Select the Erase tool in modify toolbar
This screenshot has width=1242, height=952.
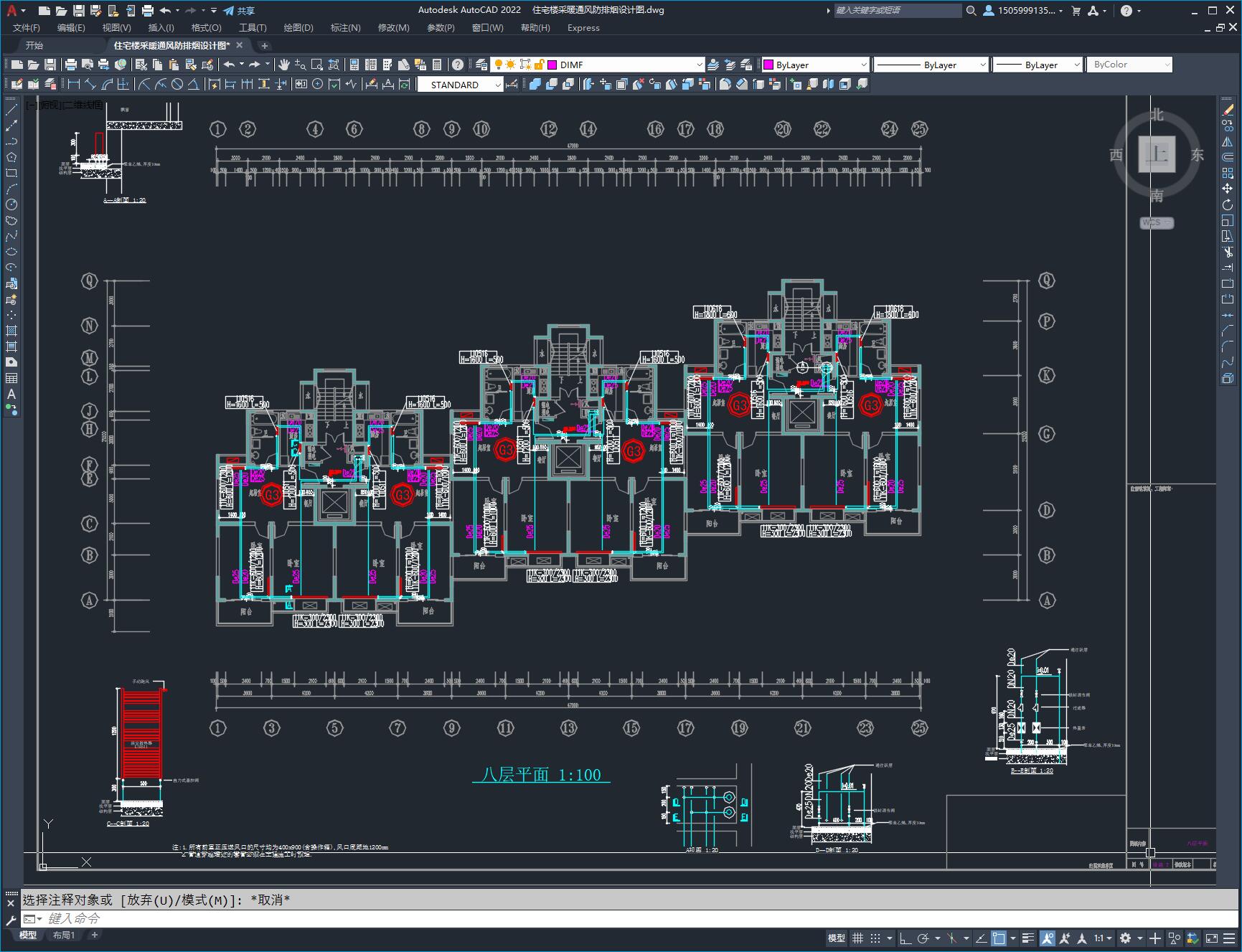coord(1228,110)
